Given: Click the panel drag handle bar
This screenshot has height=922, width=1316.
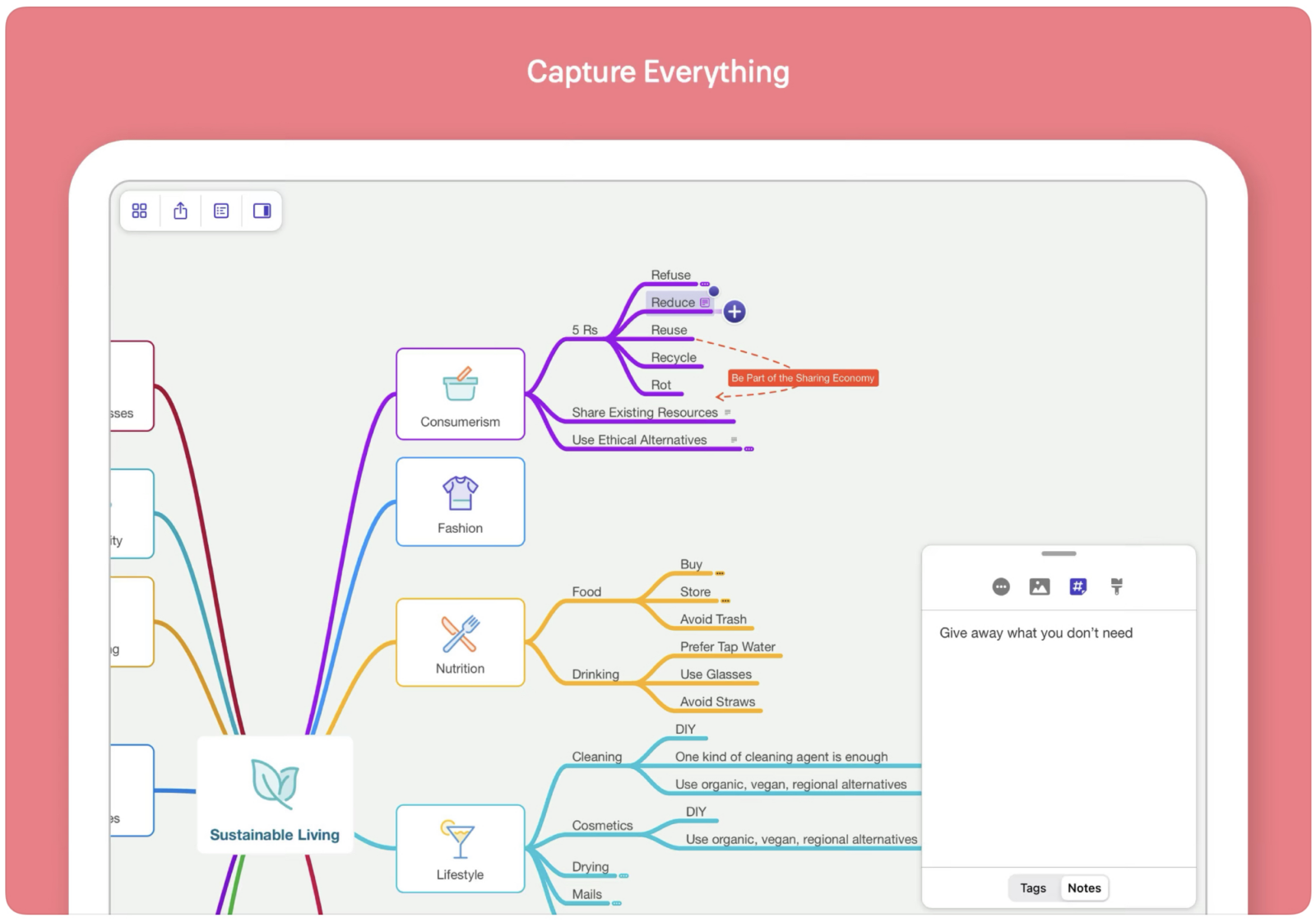Looking at the screenshot, I should click(1059, 554).
